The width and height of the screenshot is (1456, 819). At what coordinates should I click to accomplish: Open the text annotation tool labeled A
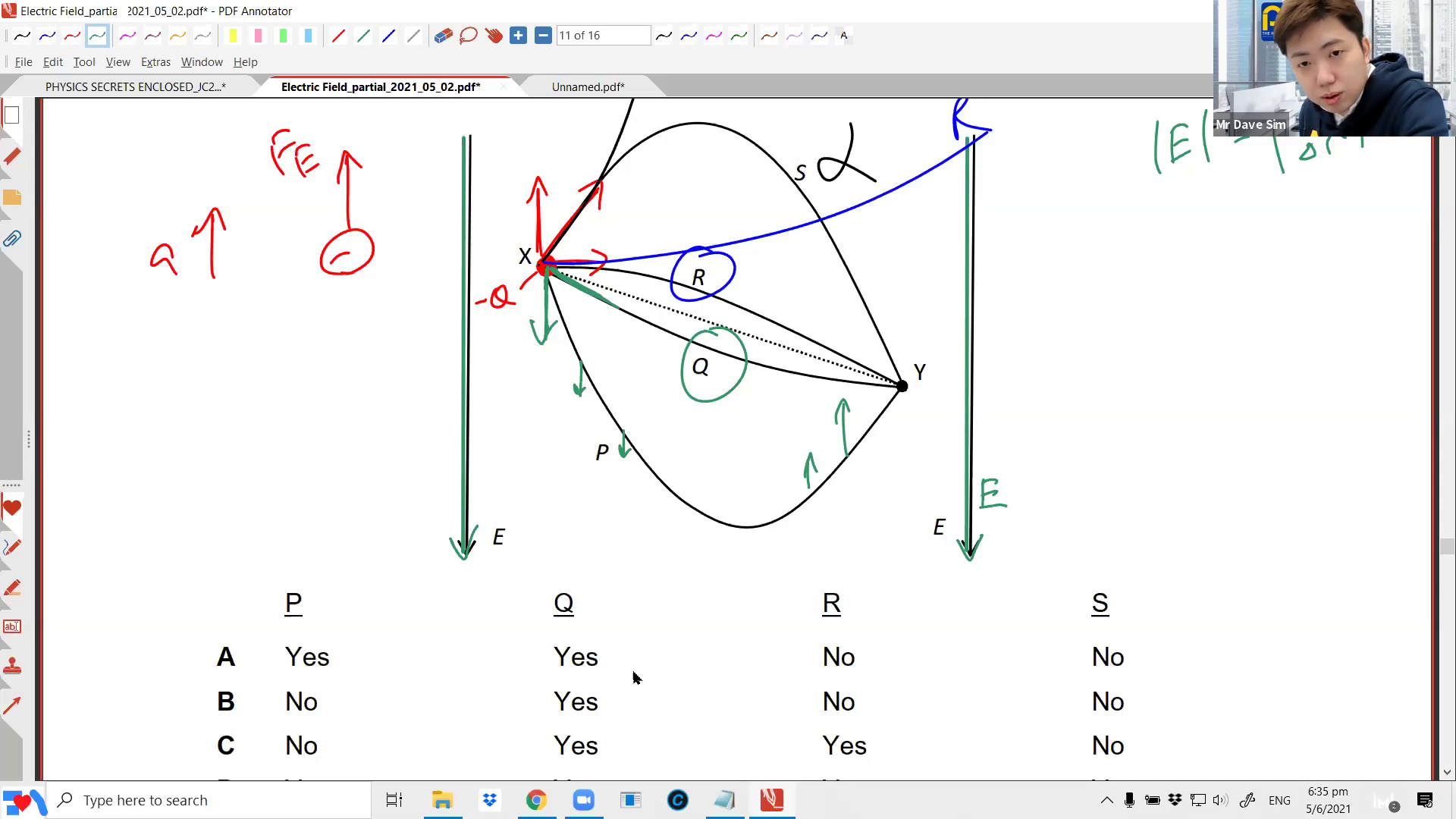tap(844, 35)
